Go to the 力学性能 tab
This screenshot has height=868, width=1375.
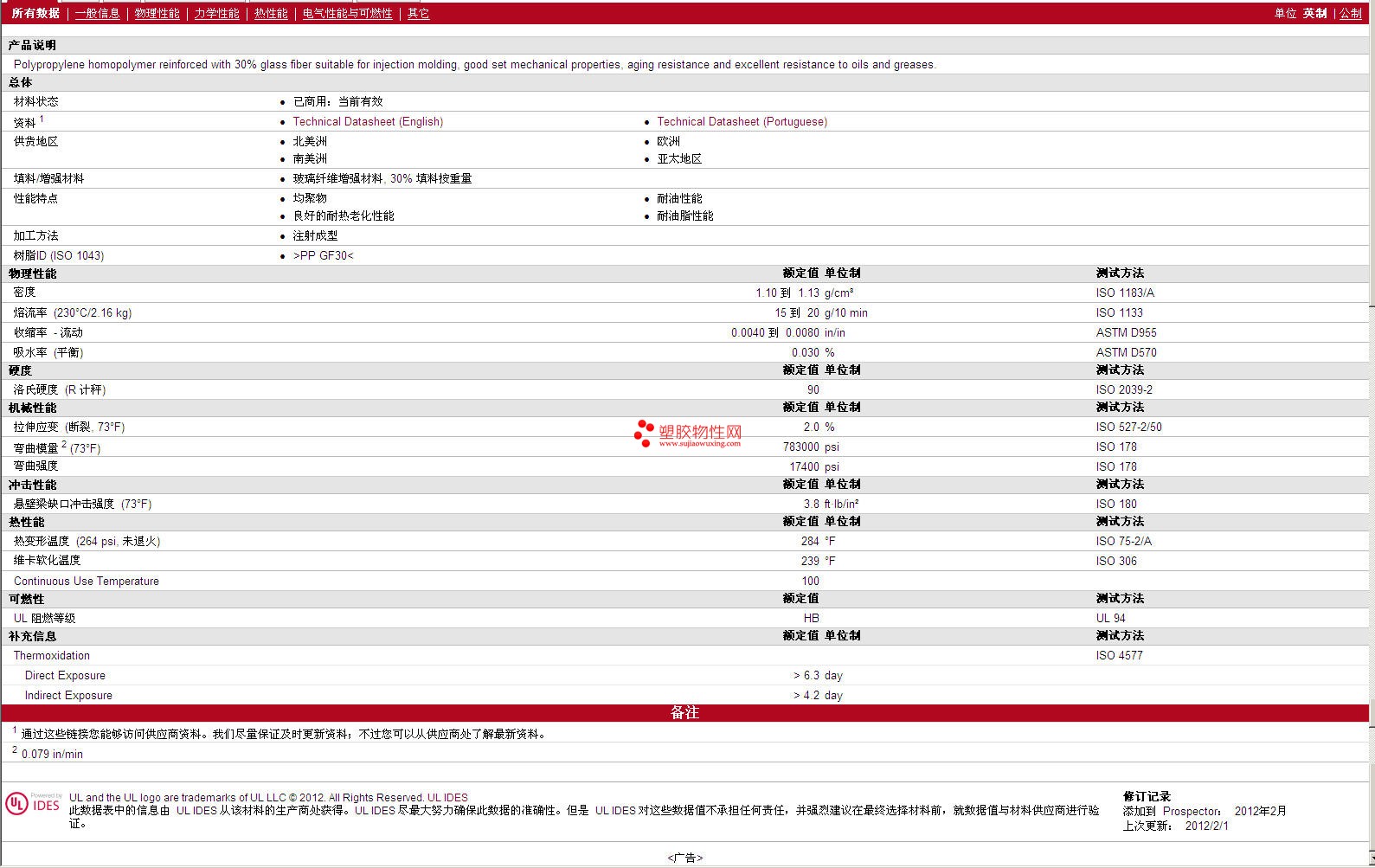[216, 14]
